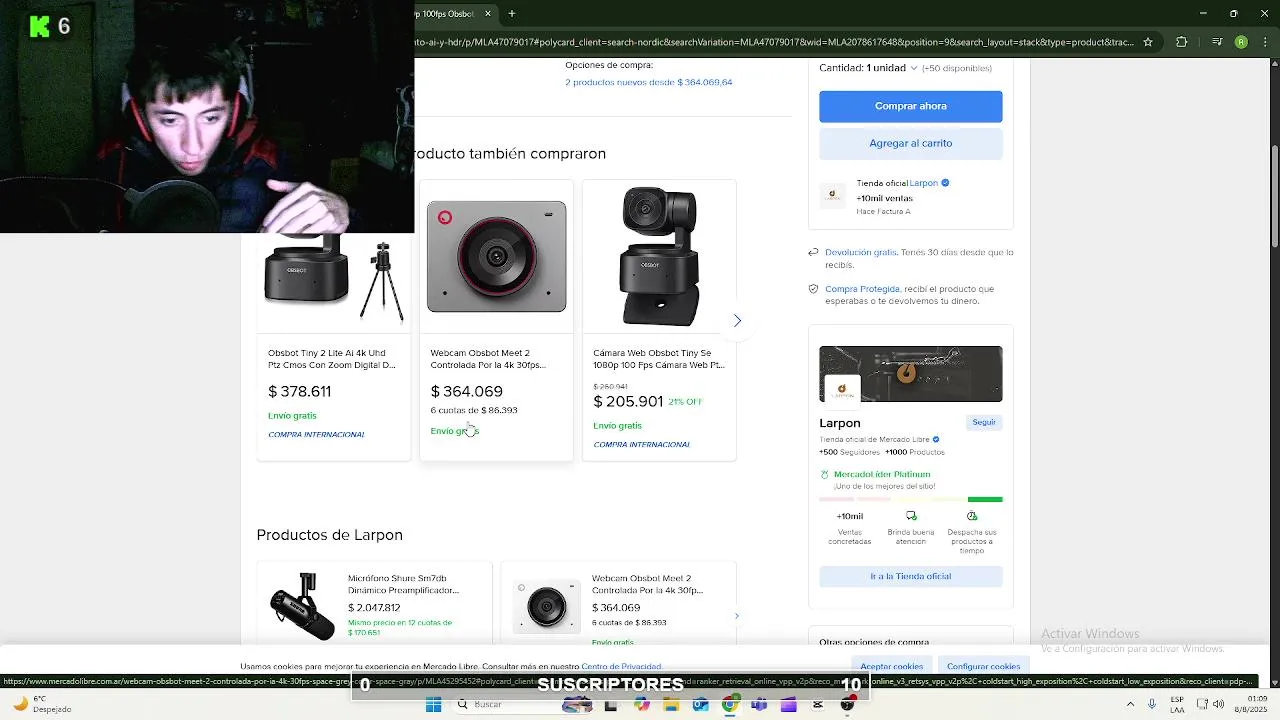Click Configurar cookies
This screenshot has height=720, width=1280.
(984, 666)
